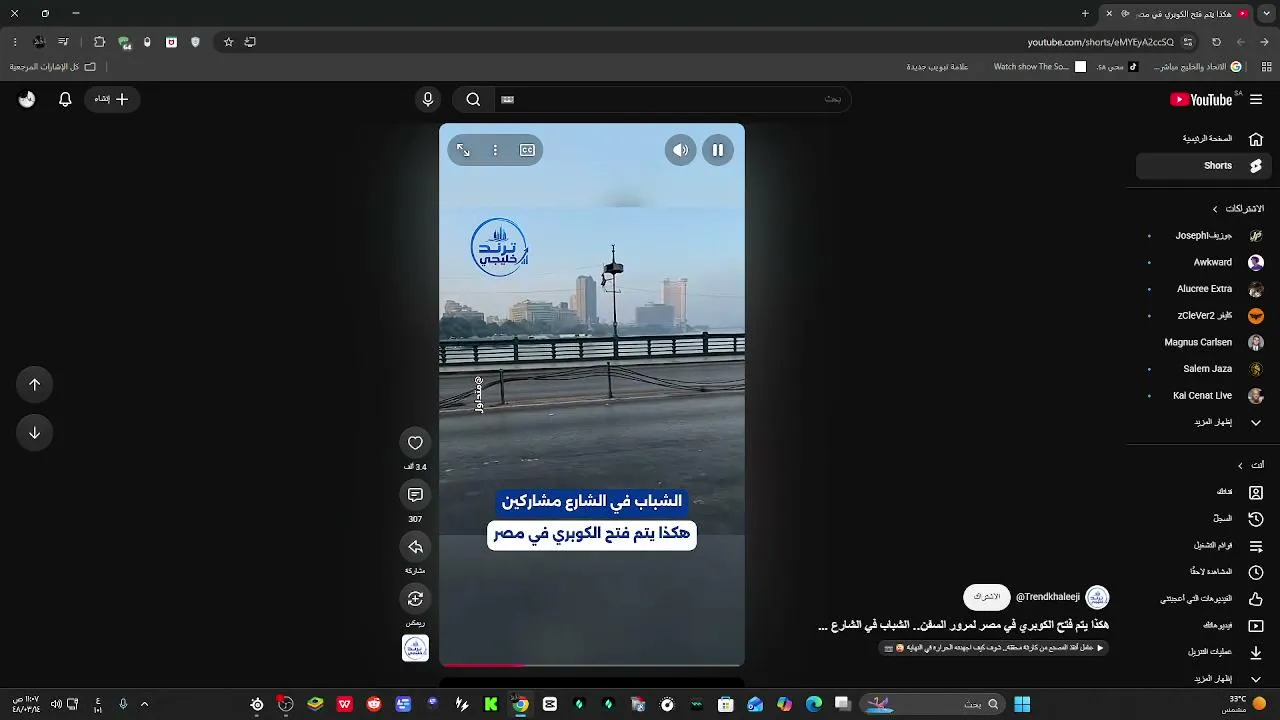Open Downloads in the sidebar
1280x720 pixels.
[1204, 652]
